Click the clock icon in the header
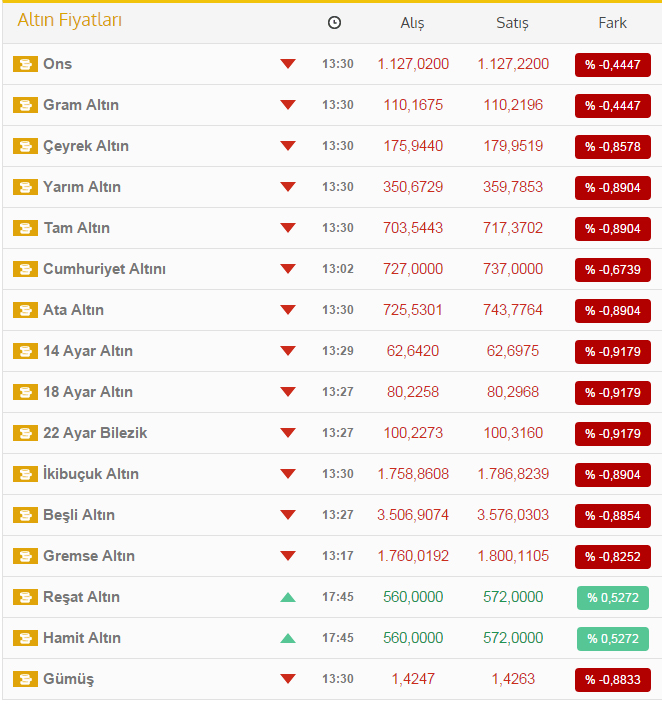This screenshot has width=662, height=723. [x=334, y=23]
